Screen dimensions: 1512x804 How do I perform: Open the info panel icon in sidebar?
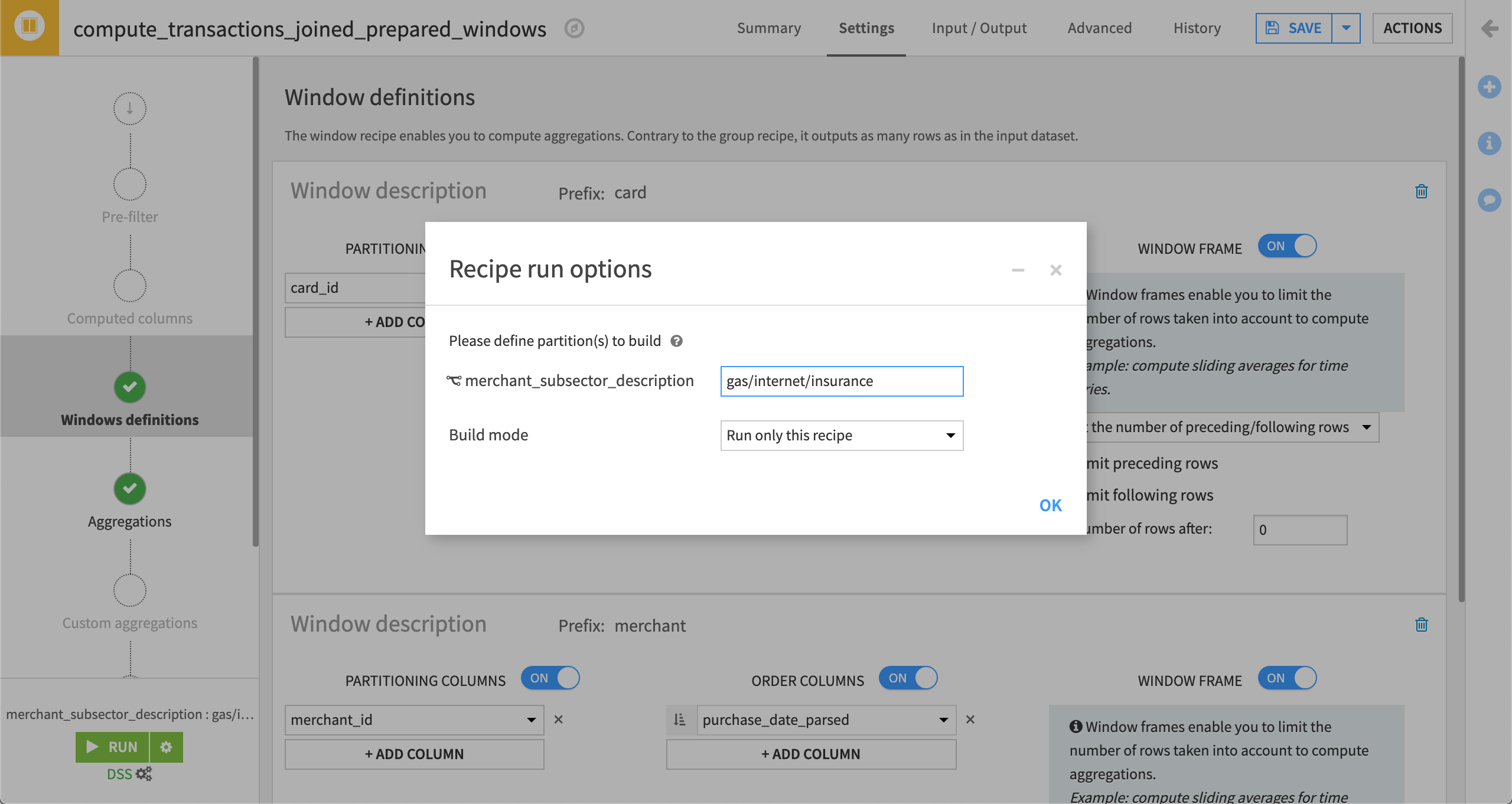(1490, 143)
